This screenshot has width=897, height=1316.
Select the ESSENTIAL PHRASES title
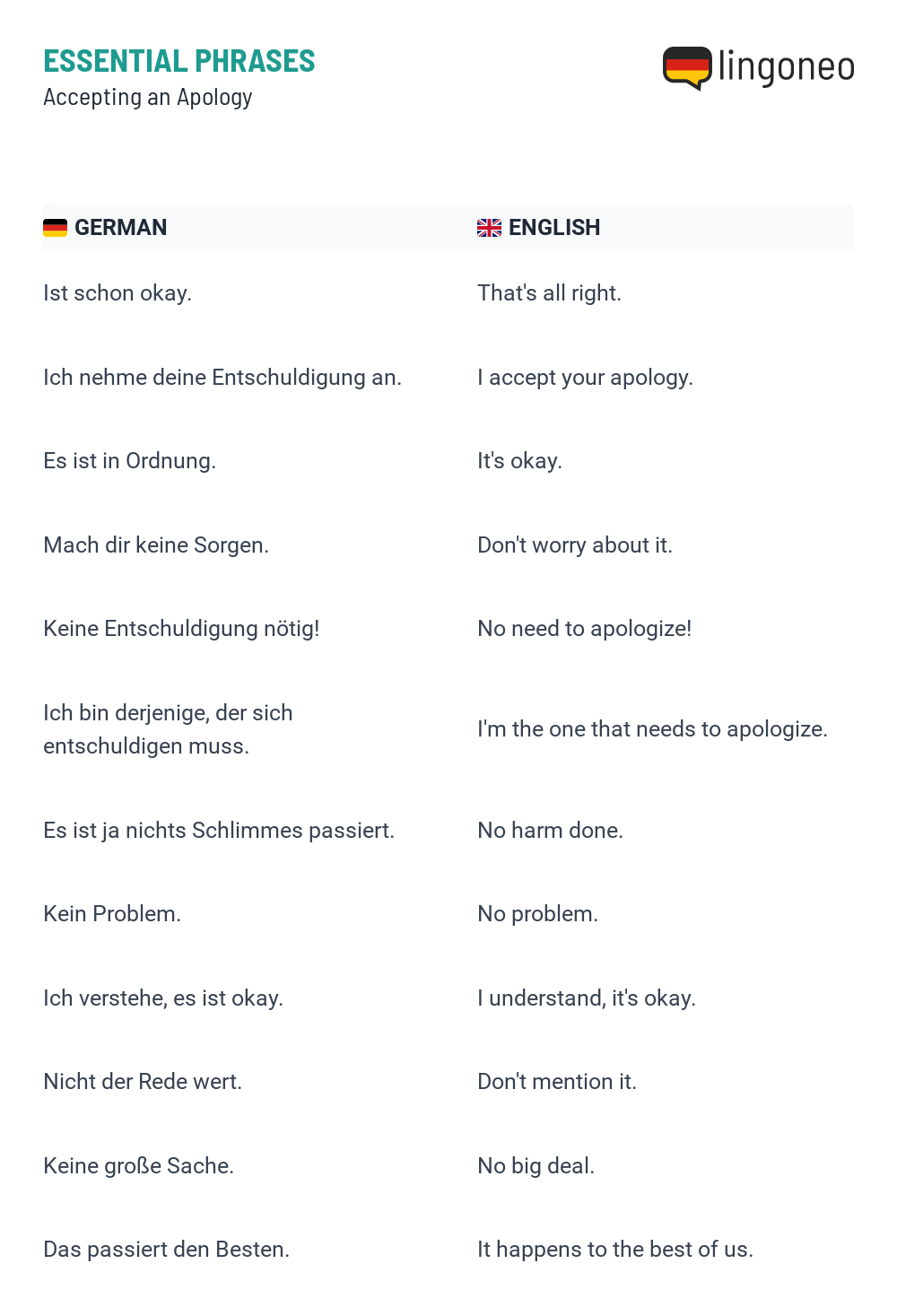pos(179,61)
